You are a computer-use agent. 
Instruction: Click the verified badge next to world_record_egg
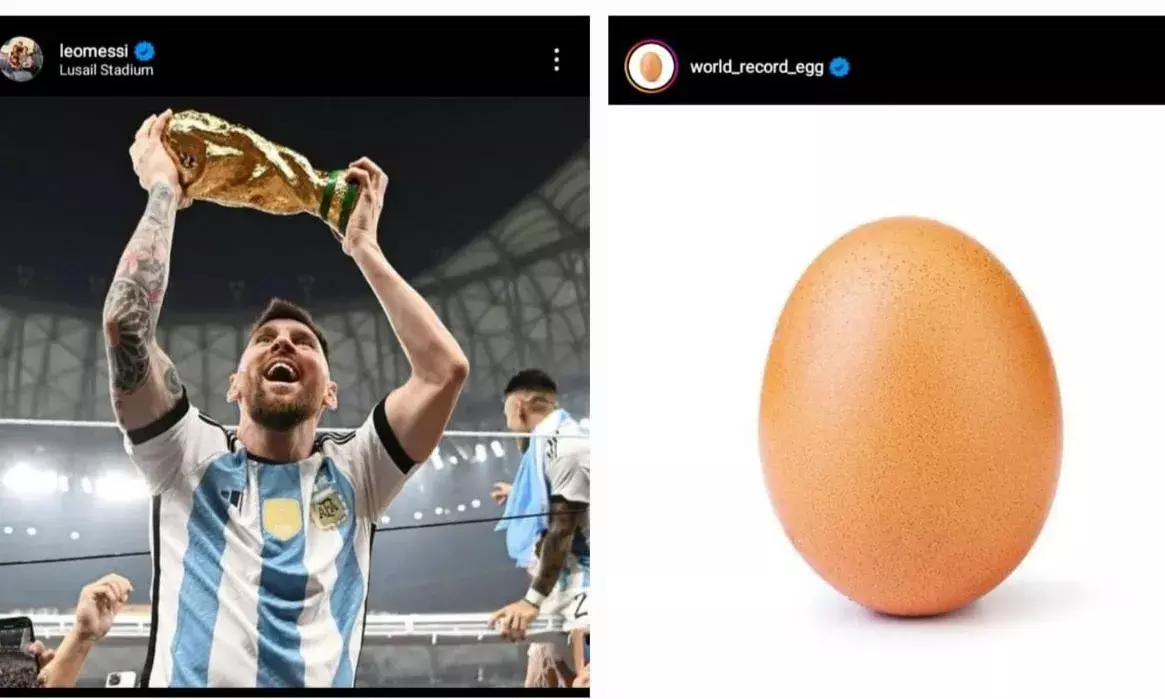tap(840, 68)
